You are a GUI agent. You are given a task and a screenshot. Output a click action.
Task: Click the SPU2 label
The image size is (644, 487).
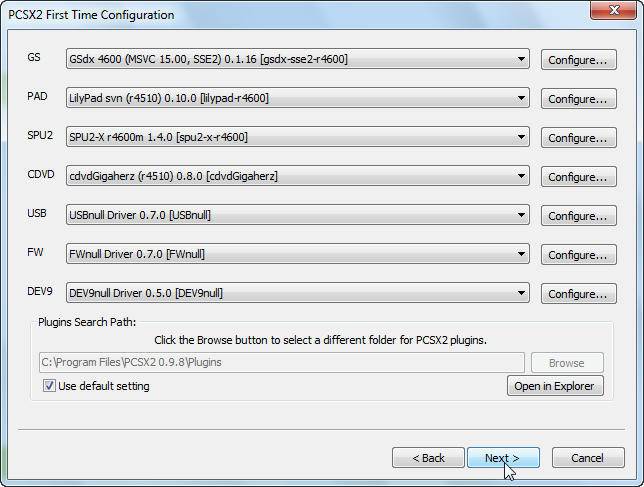[40, 135]
